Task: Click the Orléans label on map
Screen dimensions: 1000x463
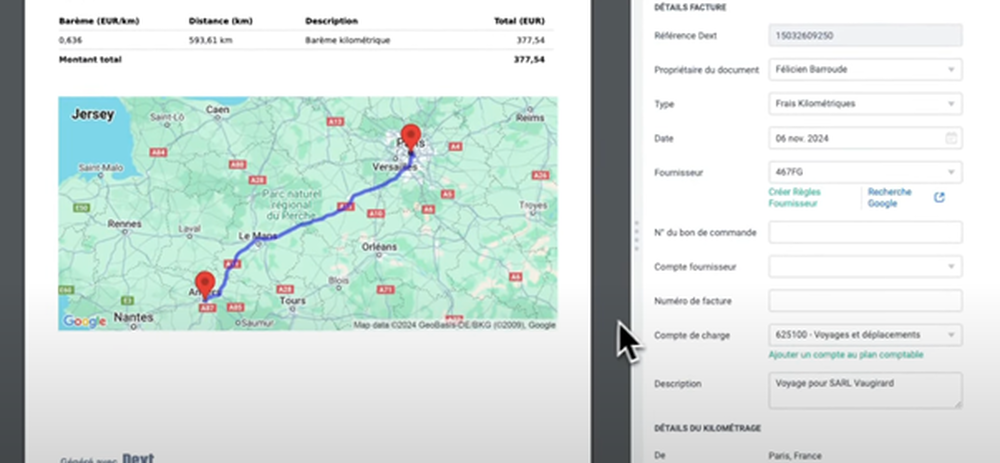Action: pos(379,247)
